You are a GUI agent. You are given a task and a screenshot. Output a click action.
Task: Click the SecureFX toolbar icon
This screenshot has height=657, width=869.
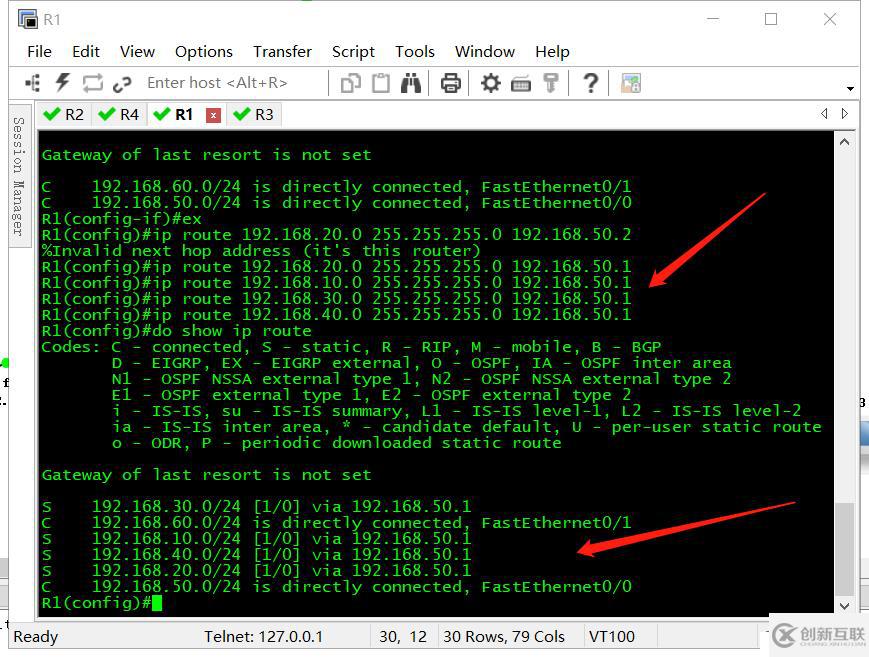(x=631, y=84)
